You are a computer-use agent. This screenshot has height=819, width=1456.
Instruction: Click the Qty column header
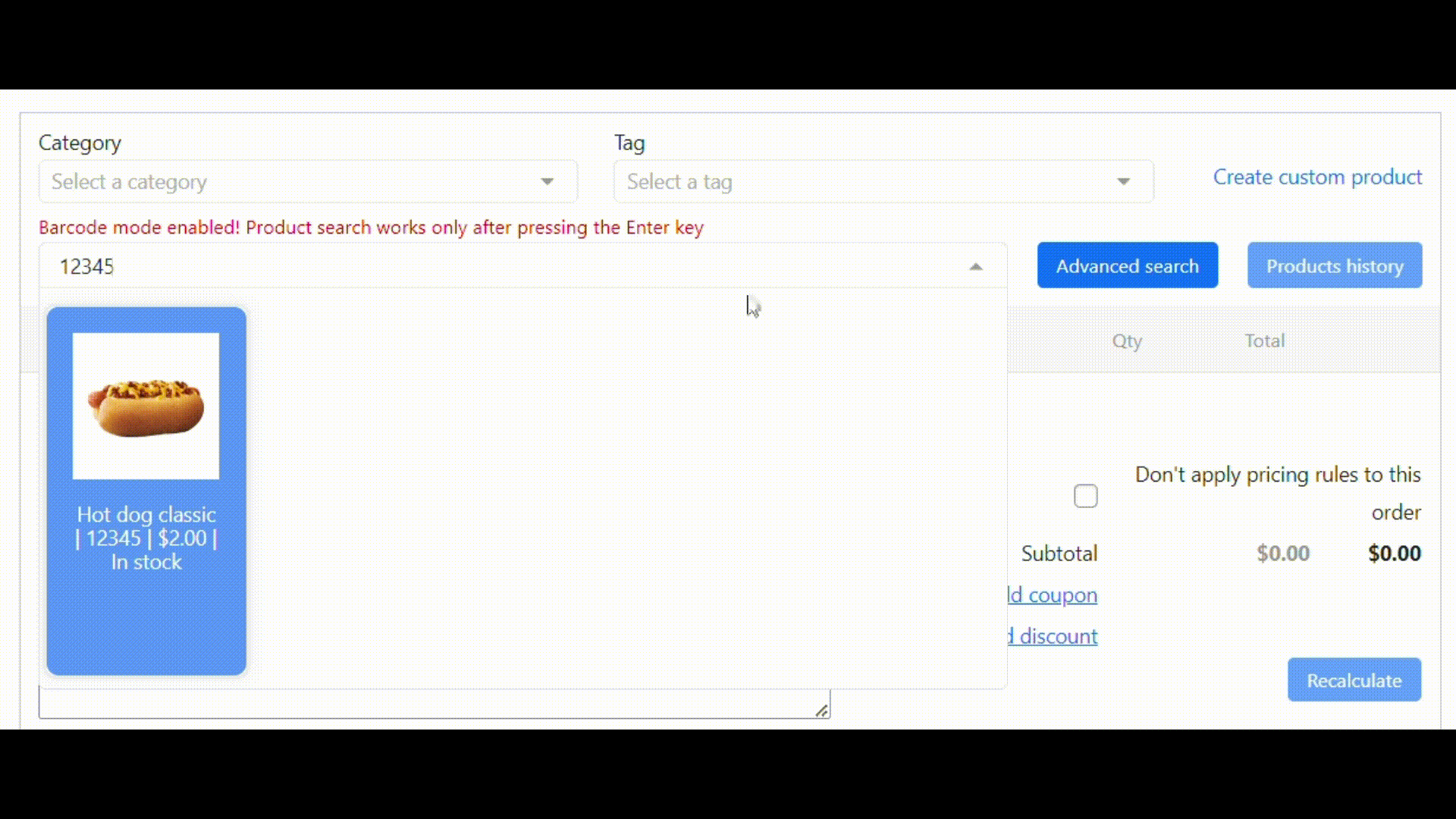tap(1127, 341)
